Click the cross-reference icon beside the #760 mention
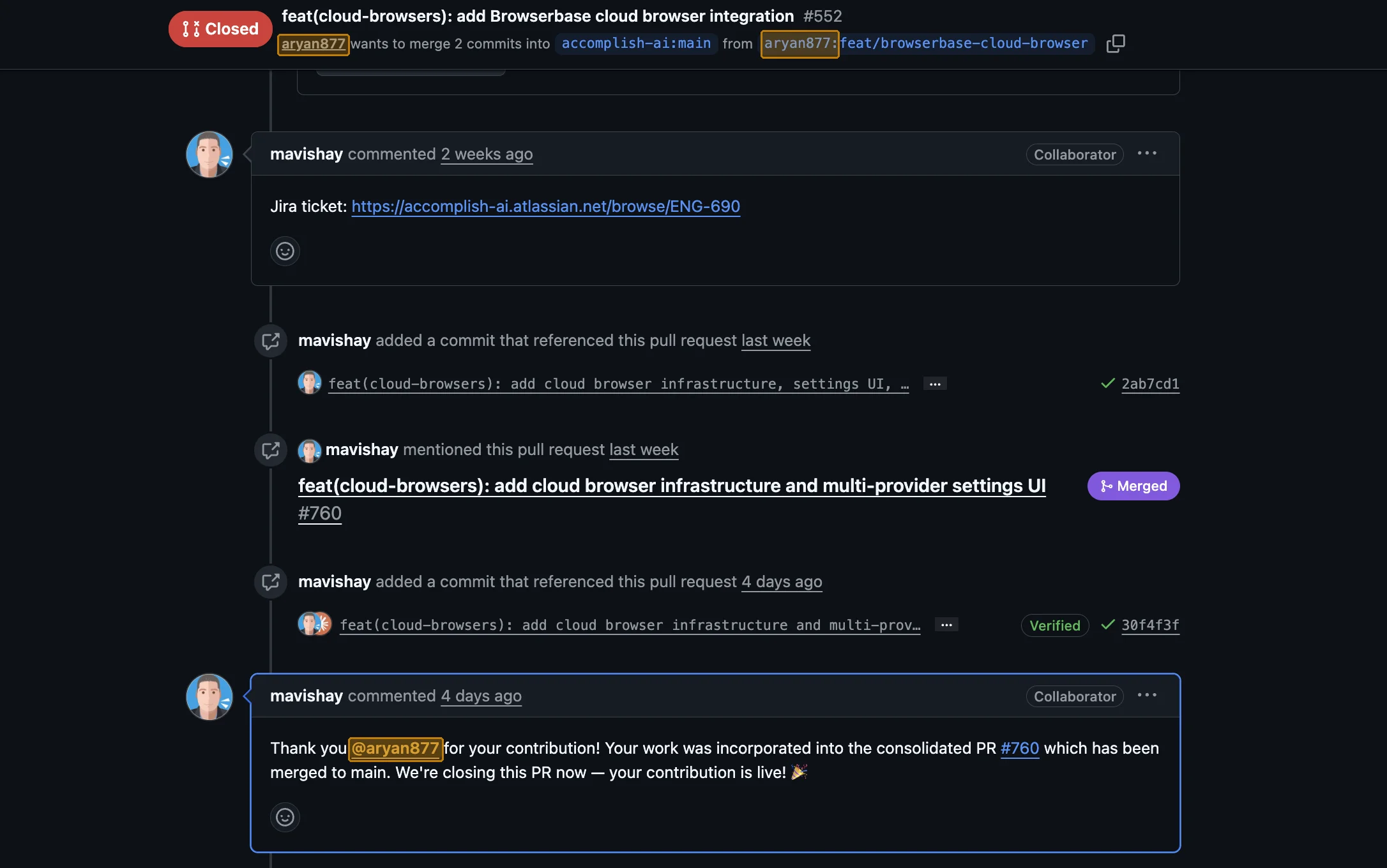The height and width of the screenshot is (868, 1387). [x=270, y=450]
